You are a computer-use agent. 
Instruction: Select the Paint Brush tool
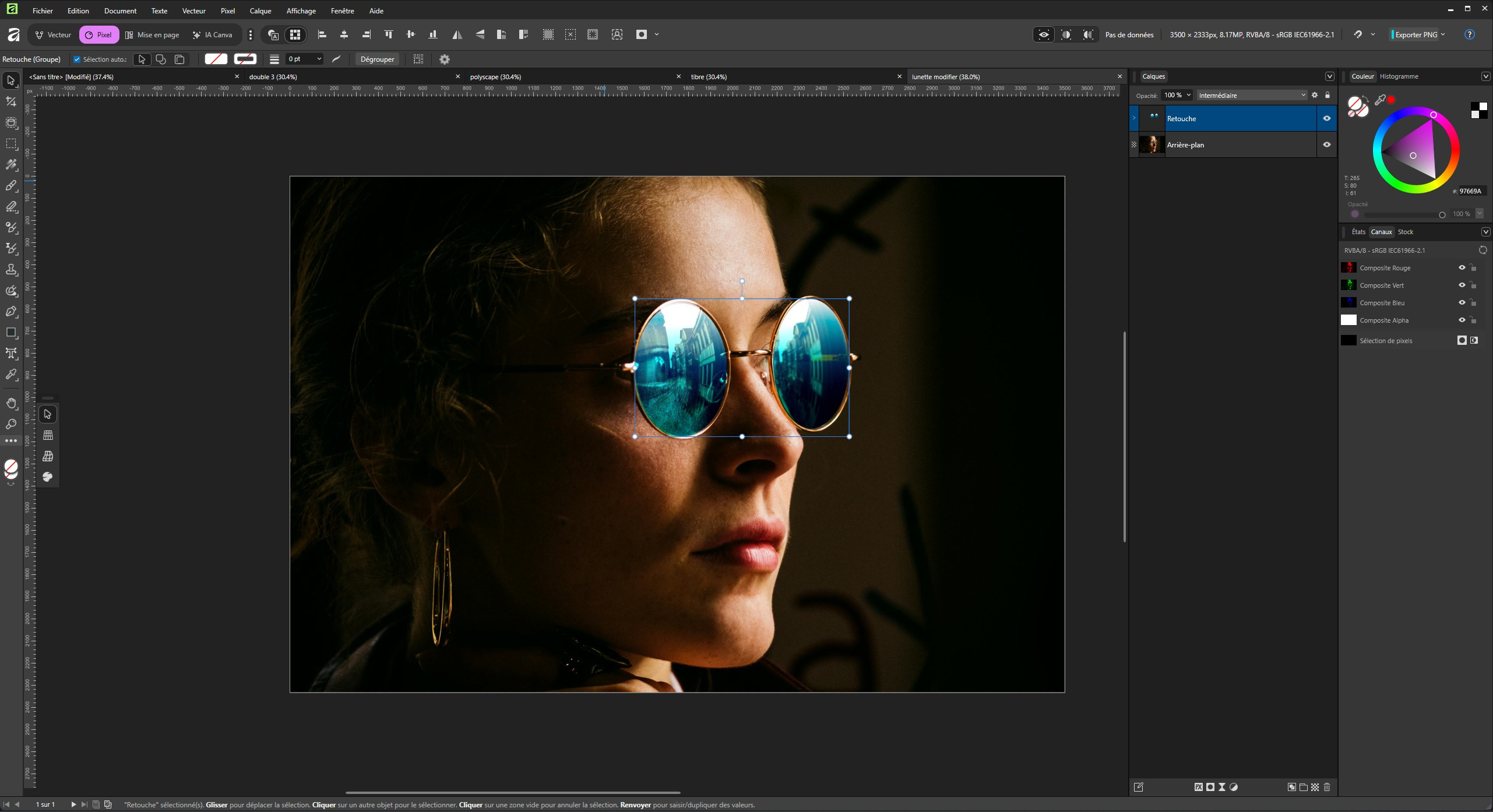(11, 186)
